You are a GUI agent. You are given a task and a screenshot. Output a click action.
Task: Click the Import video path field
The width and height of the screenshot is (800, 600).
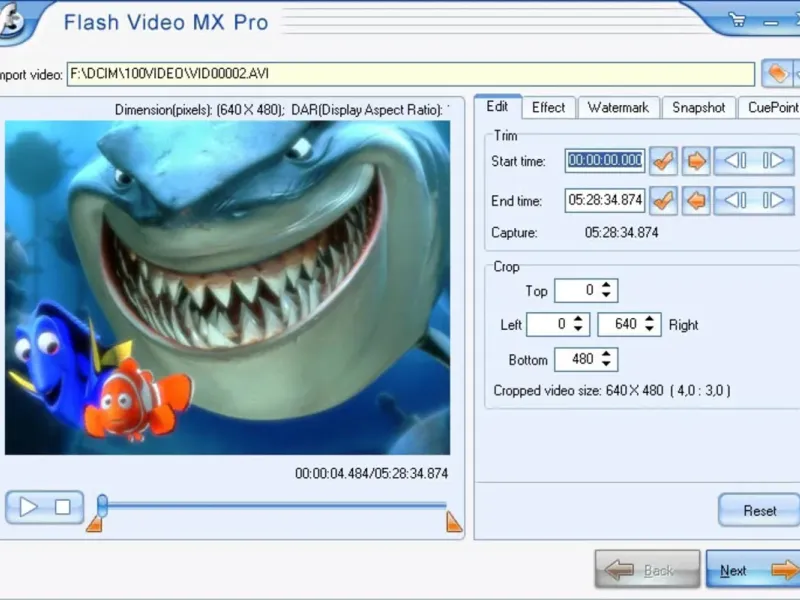click(x=411, y=74)
